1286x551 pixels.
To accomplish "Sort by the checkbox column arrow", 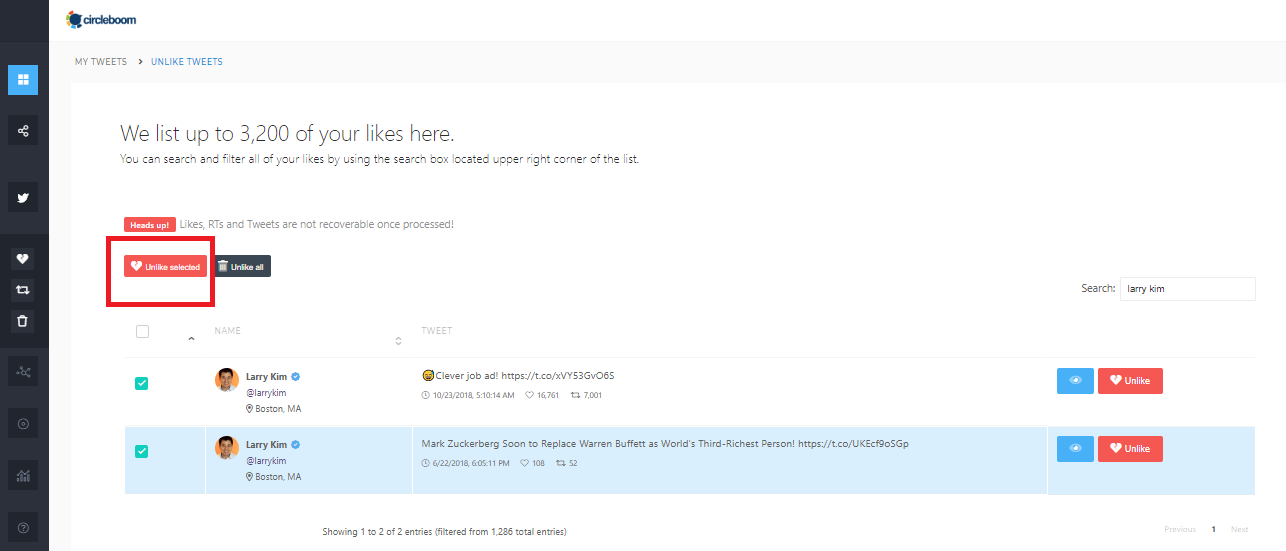I will [191, 340].
